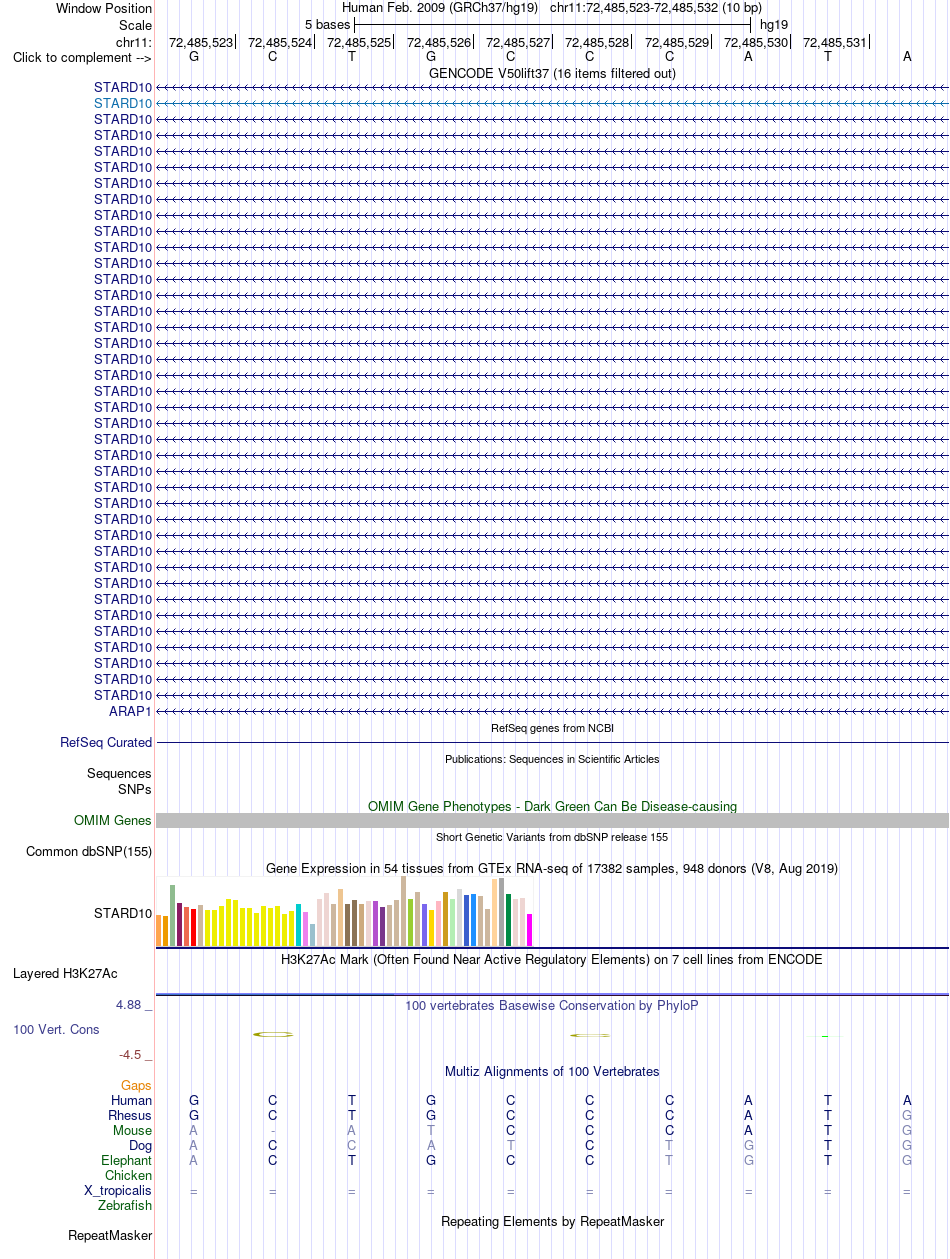Image resolution: width=950 pixels, height=1259 pixels.
Task: Click the RepeatMasker track label
Action: [x=110, y=1236]
